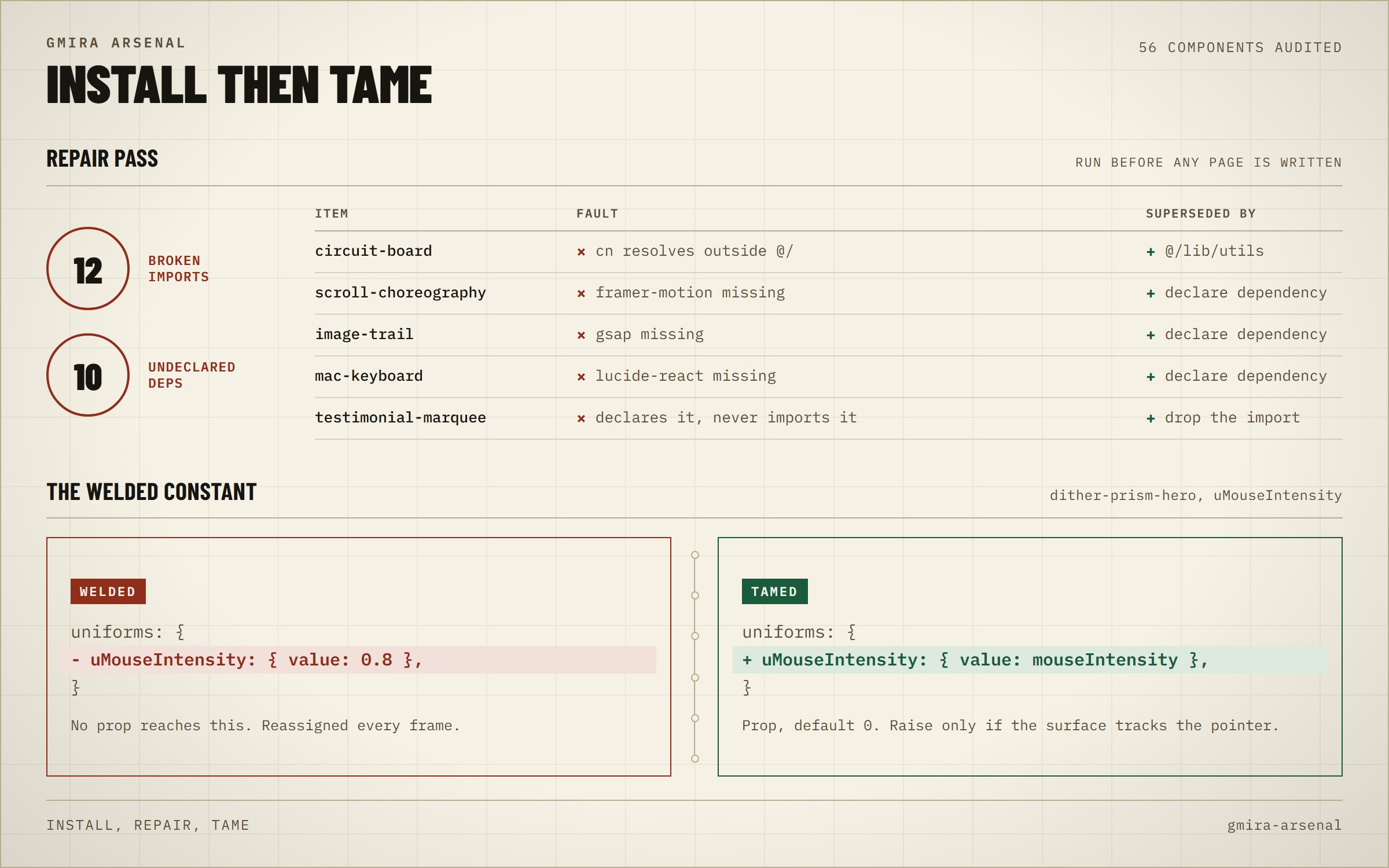
Task: Click the green TAMED tag
Action: point(775,591)
